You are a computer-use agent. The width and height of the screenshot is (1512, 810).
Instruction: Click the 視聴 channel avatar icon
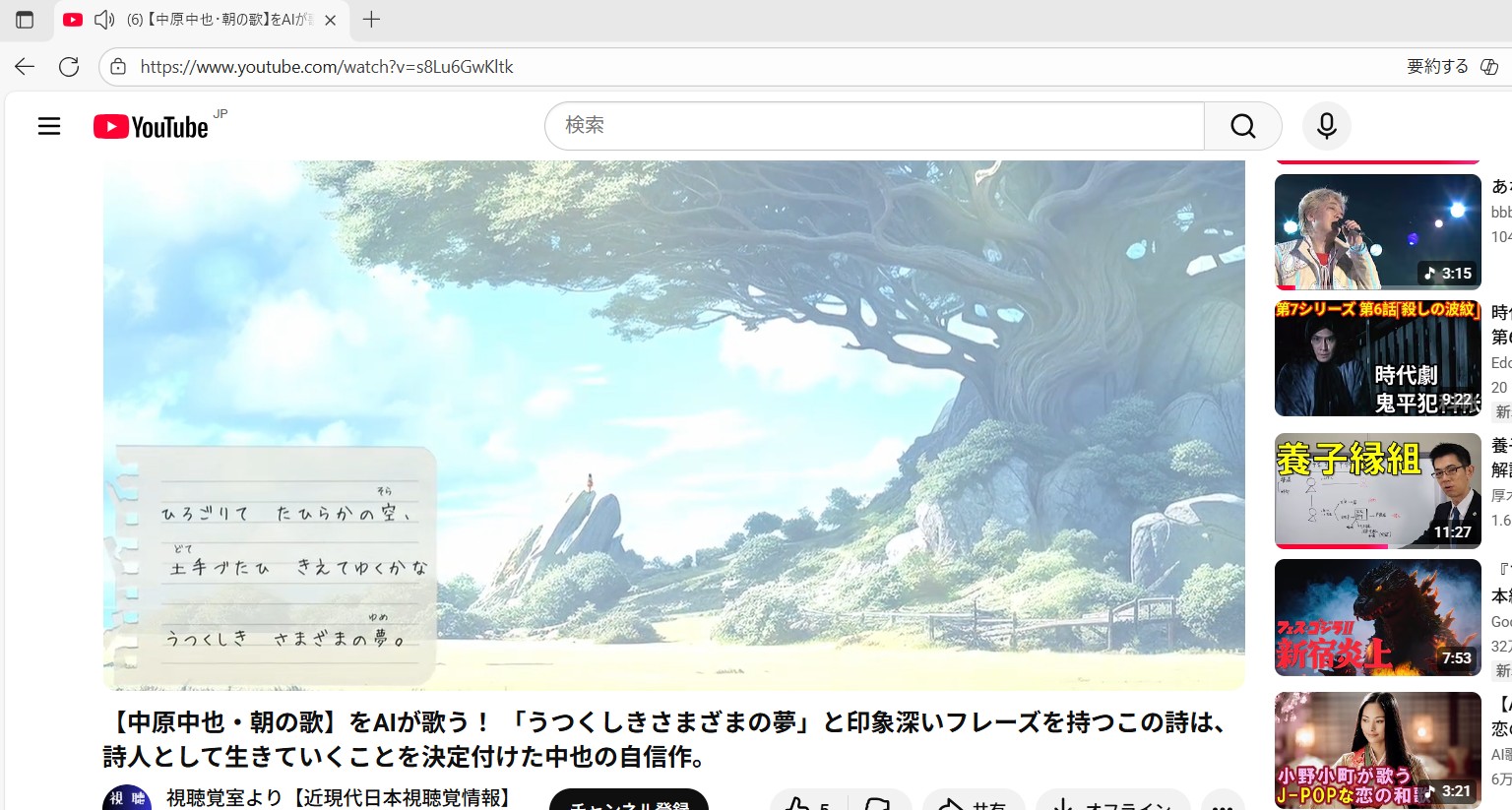[127, 798]
